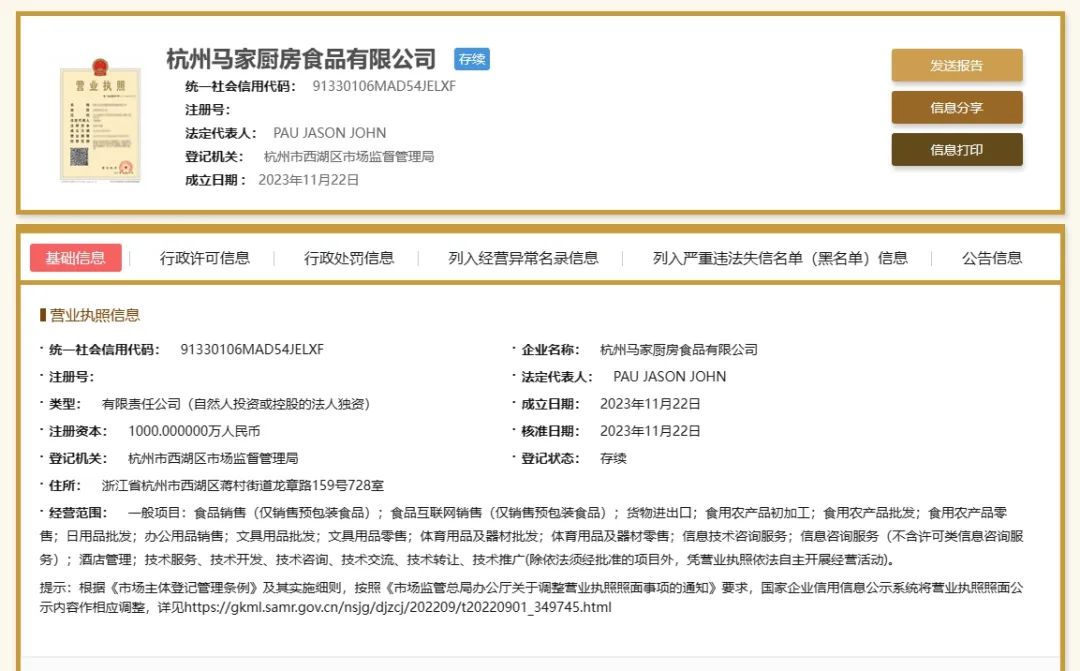This screenshot has width=1080, height=671.
Task: Switch to the 行政许可信息 tab
Action: coord(203,257)
